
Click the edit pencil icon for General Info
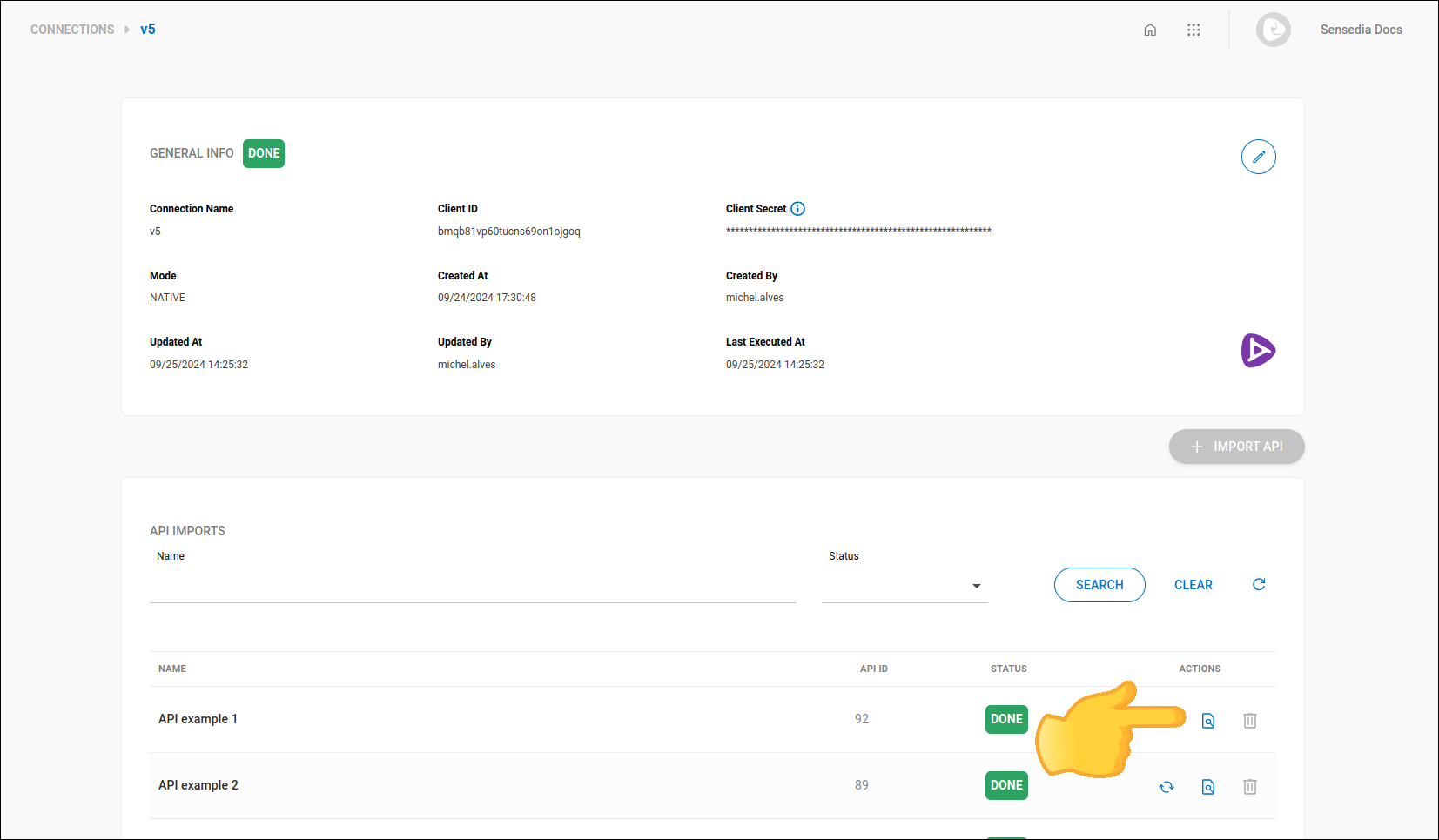[x=1258, y=157]
